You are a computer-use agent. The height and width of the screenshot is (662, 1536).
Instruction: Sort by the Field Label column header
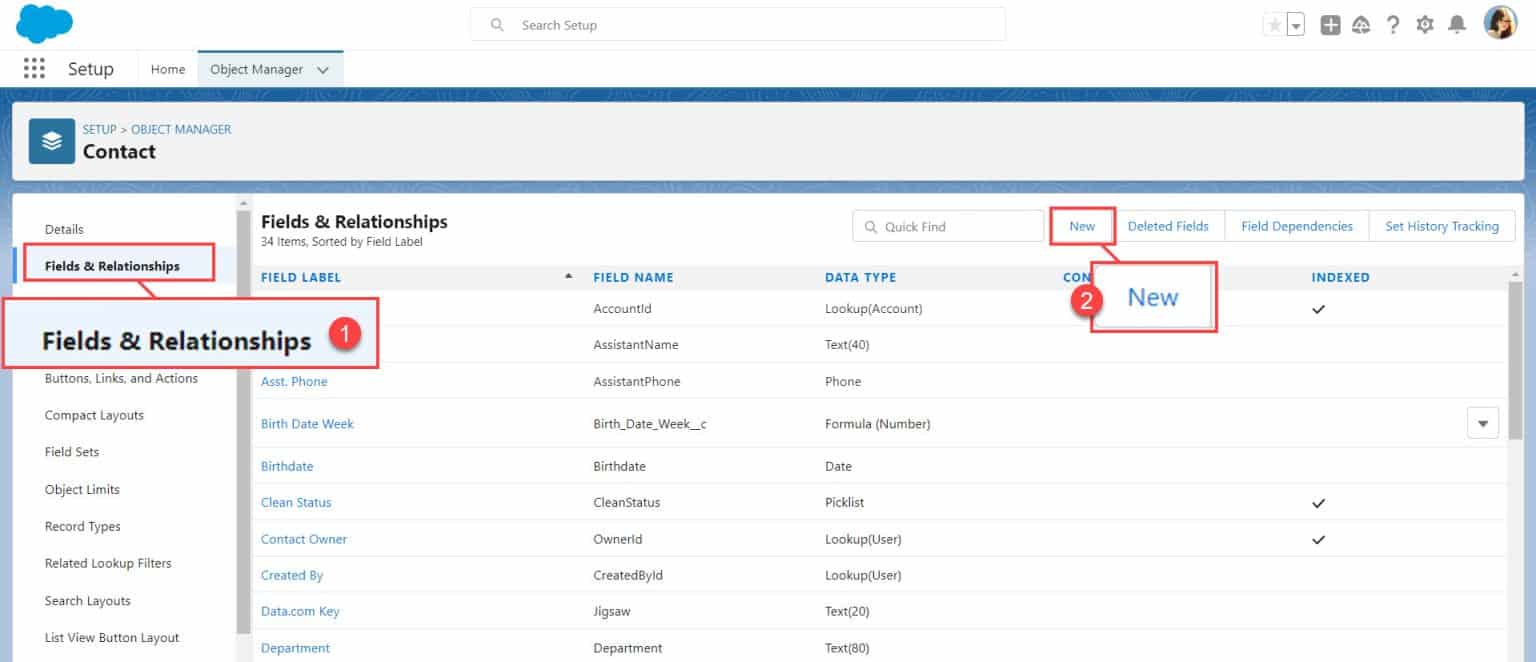[301, 277]
